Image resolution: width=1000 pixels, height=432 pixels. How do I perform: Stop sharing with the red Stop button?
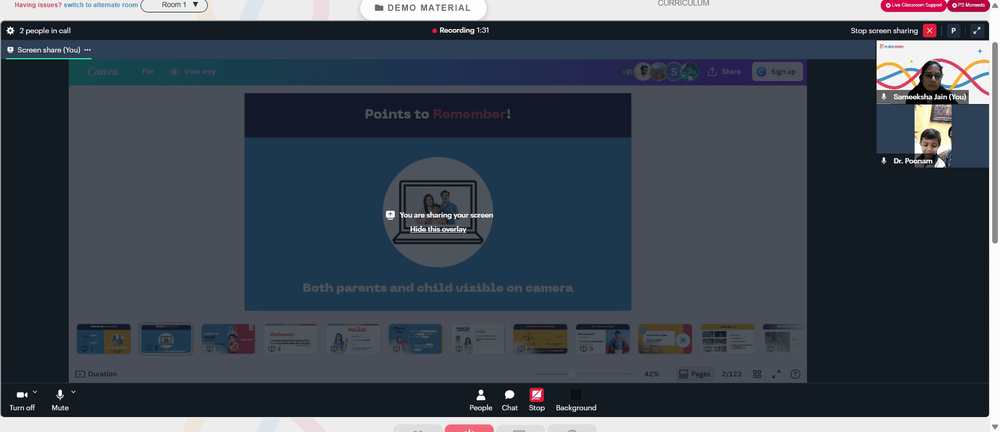click(x=536, y=401)
